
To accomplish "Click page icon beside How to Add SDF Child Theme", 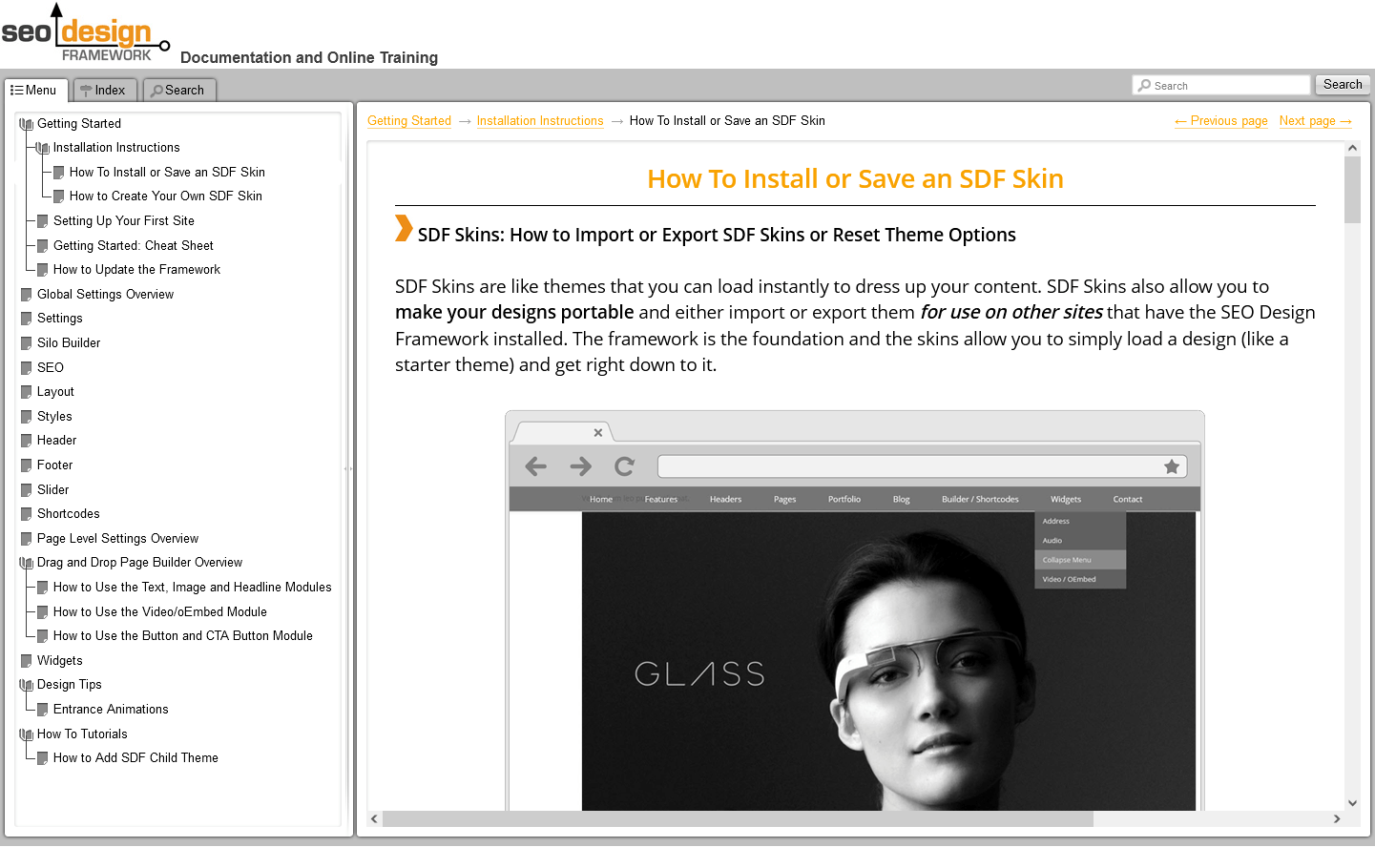I will tap(43, 758).
